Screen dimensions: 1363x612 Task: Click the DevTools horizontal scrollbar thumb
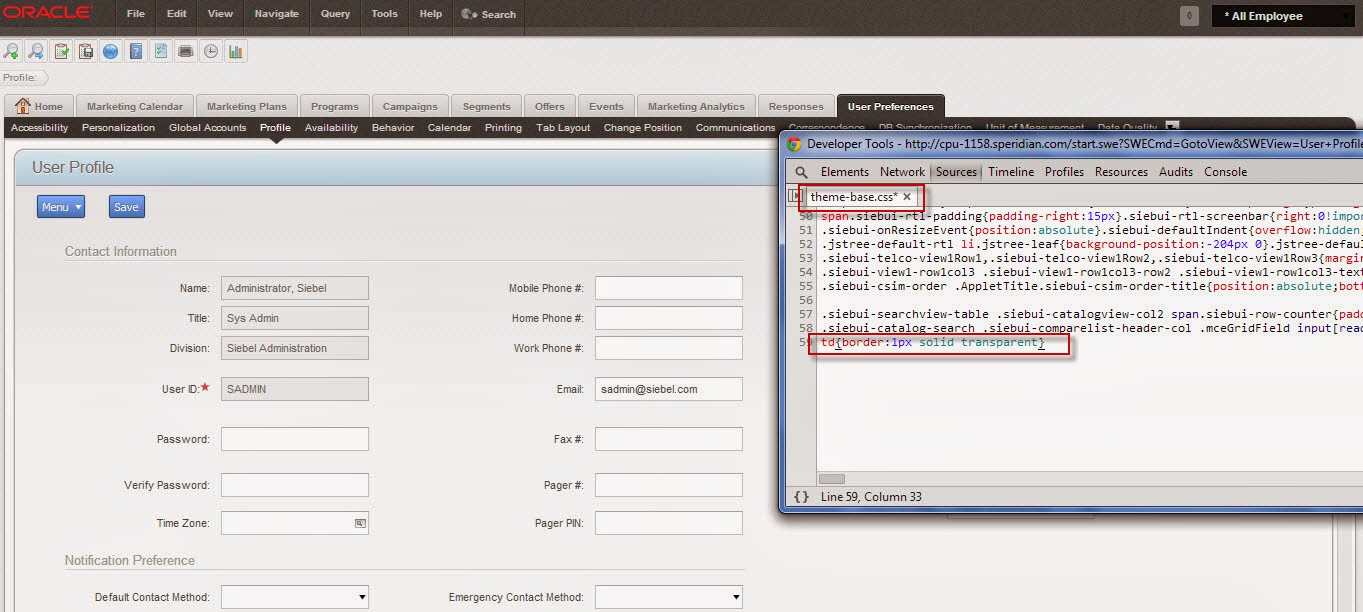click(832, 479)
